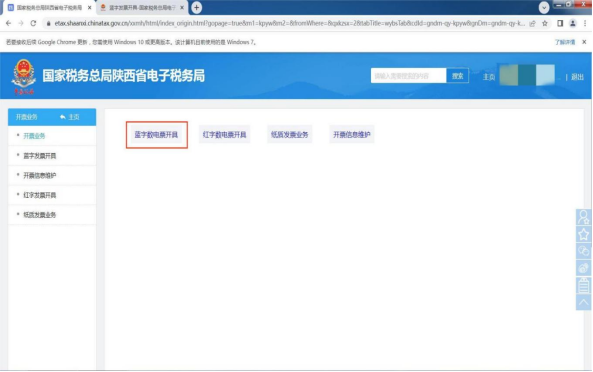Click in the site search input field
Screen dimensions: 593x372
[x=408, y=76]
